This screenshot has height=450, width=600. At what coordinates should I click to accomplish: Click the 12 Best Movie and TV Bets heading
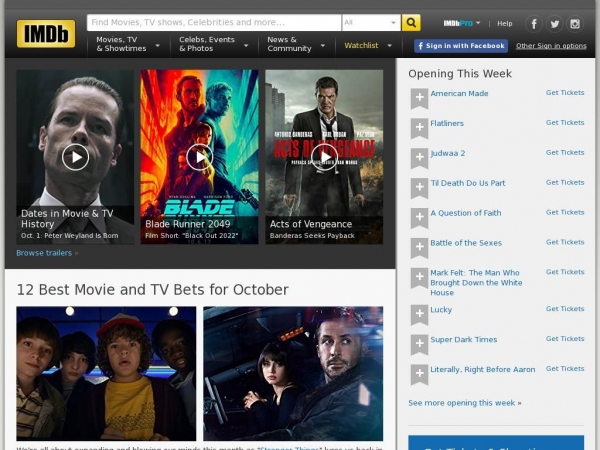pyautogui.click(x=152, y=290)
